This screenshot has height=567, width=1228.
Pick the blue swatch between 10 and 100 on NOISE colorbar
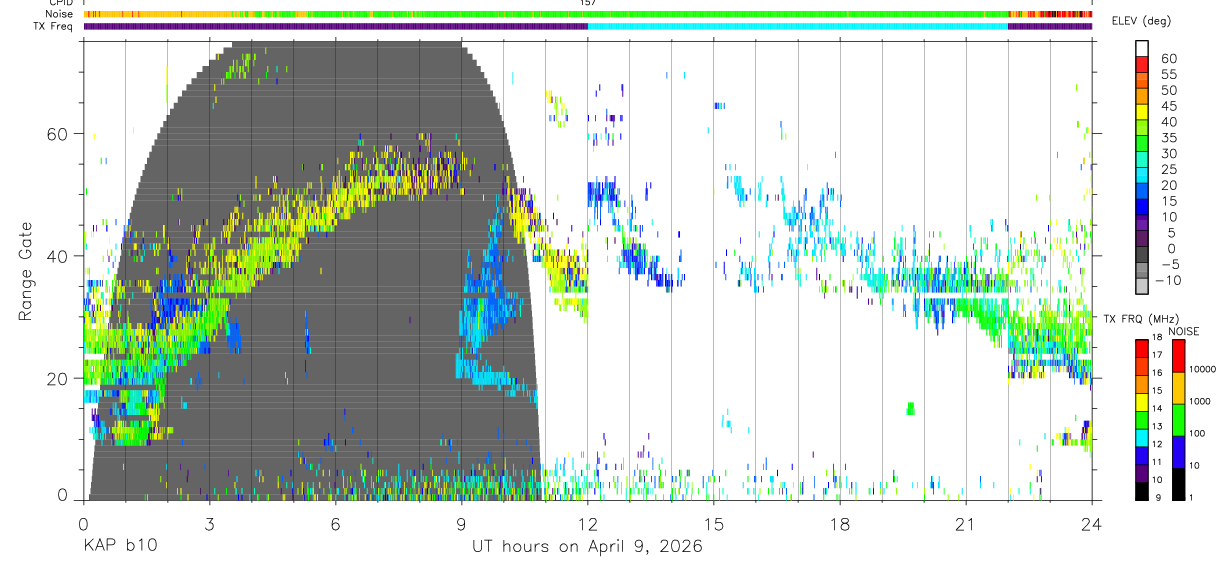(x=1180, y=451)
